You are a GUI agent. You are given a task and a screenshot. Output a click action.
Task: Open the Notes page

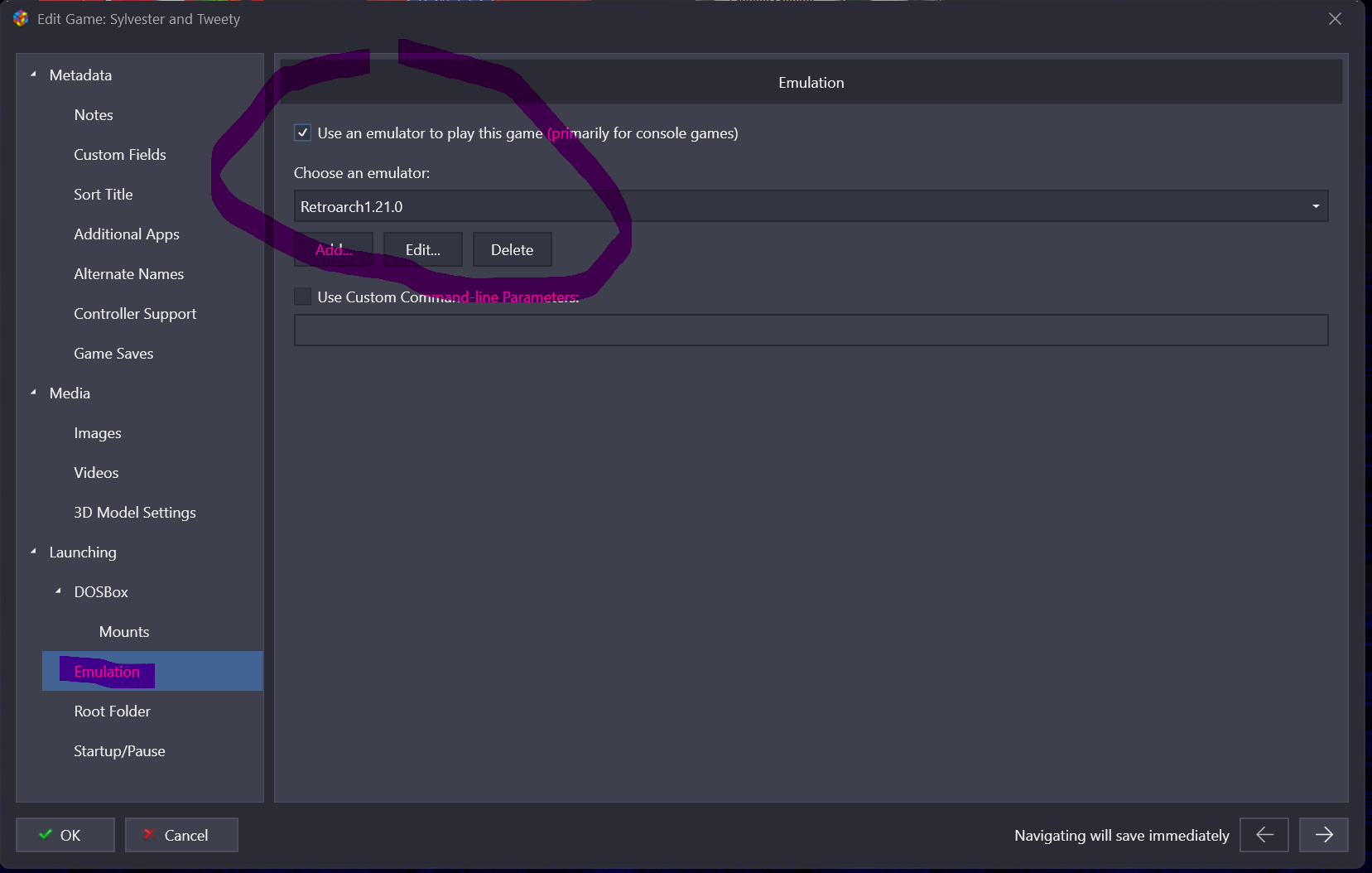(94, 115)
